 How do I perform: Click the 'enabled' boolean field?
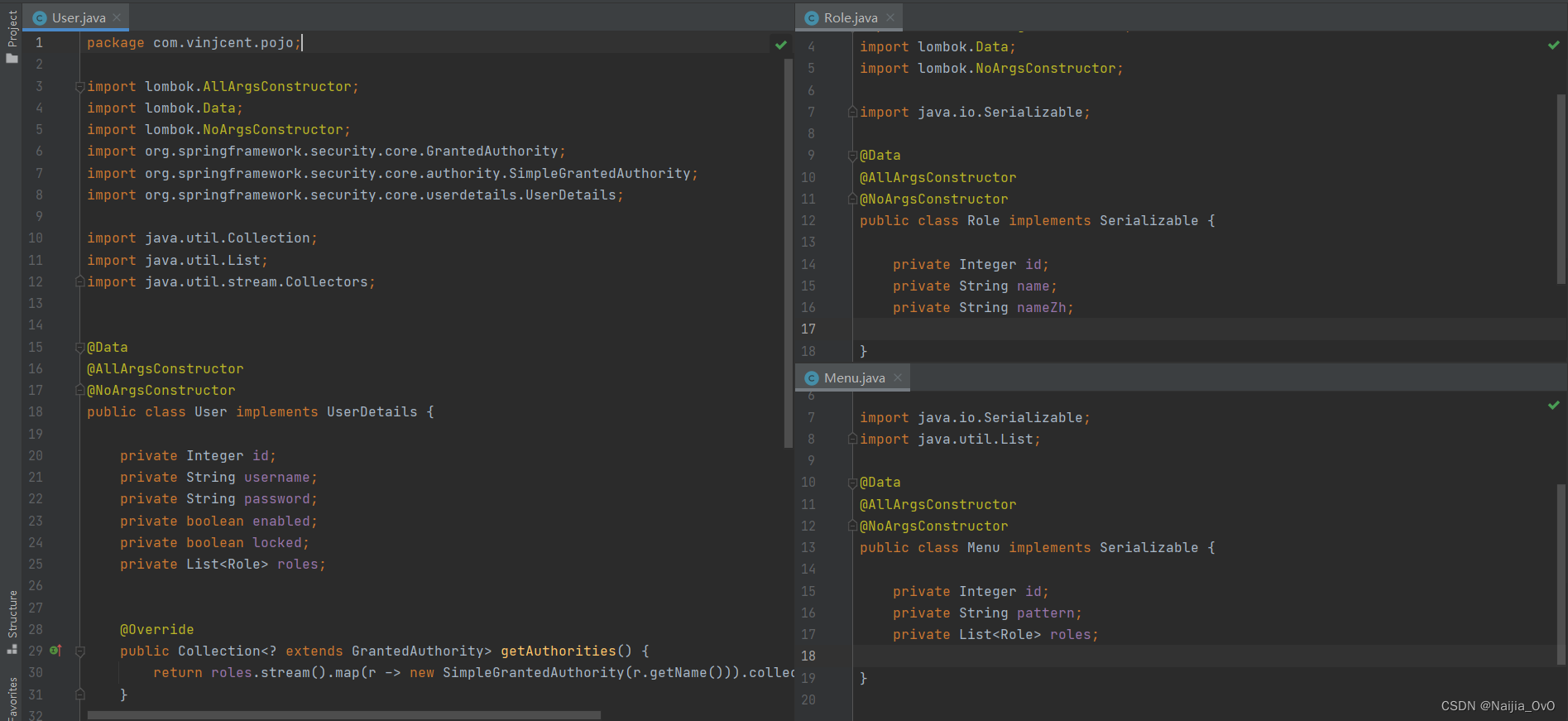(281, 521)
